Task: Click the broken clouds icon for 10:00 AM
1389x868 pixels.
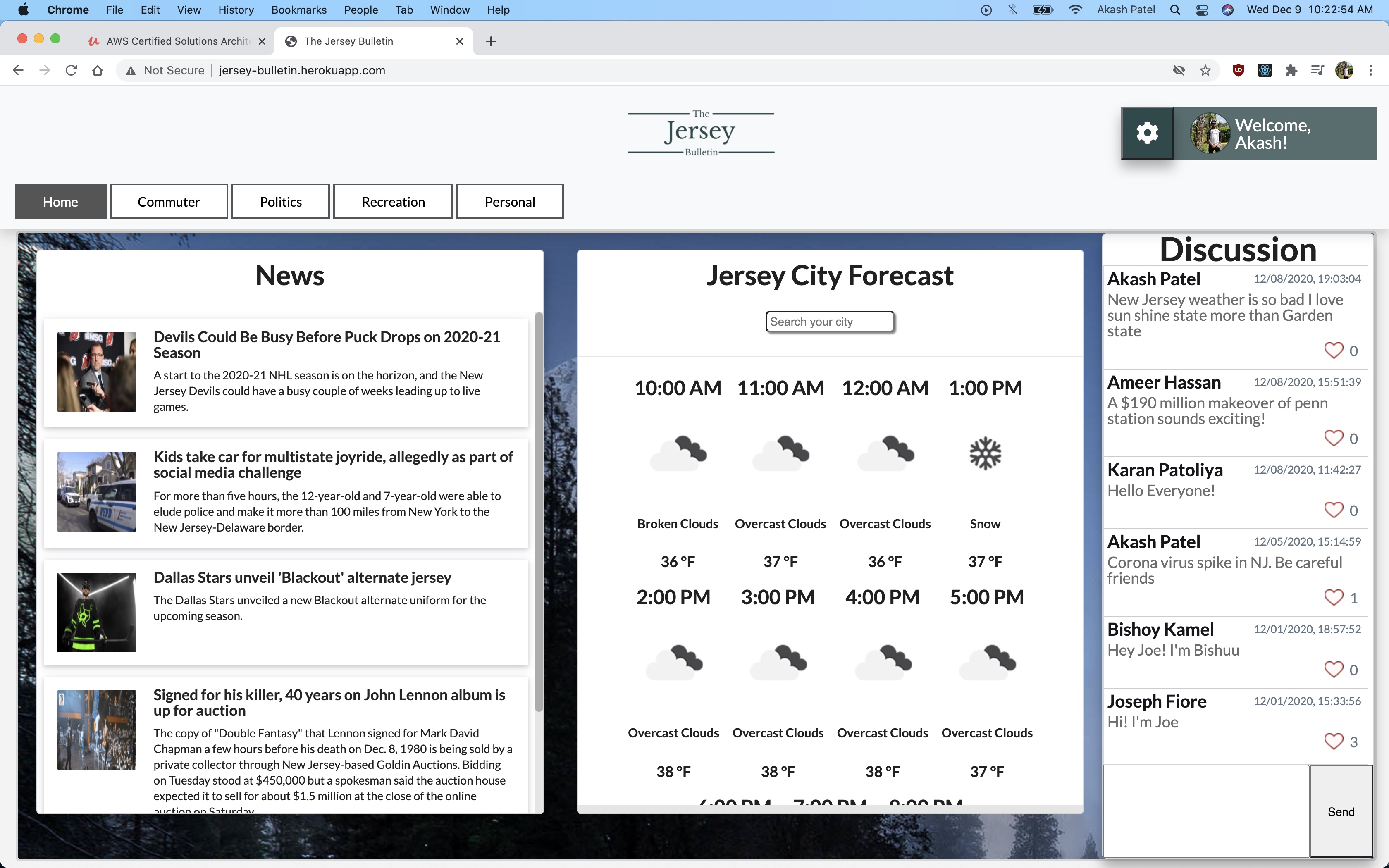Action: click(x=678, y=453)
